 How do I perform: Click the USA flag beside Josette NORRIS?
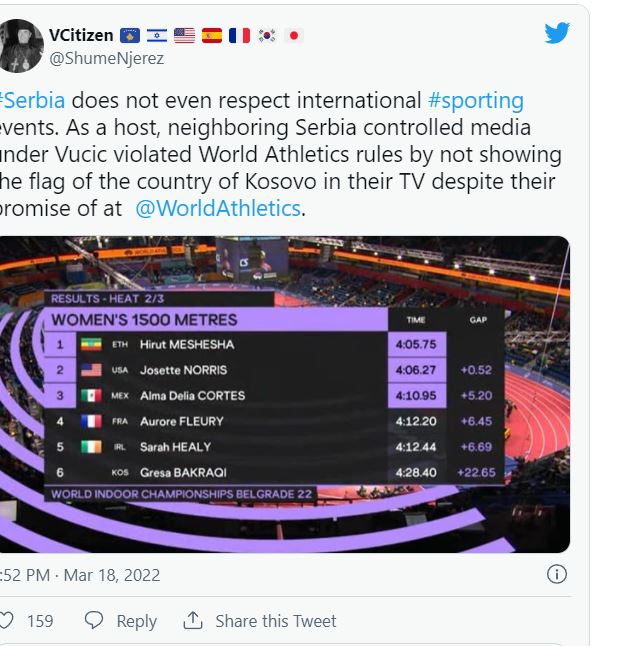pyautogui.click(x=92, y=370)
